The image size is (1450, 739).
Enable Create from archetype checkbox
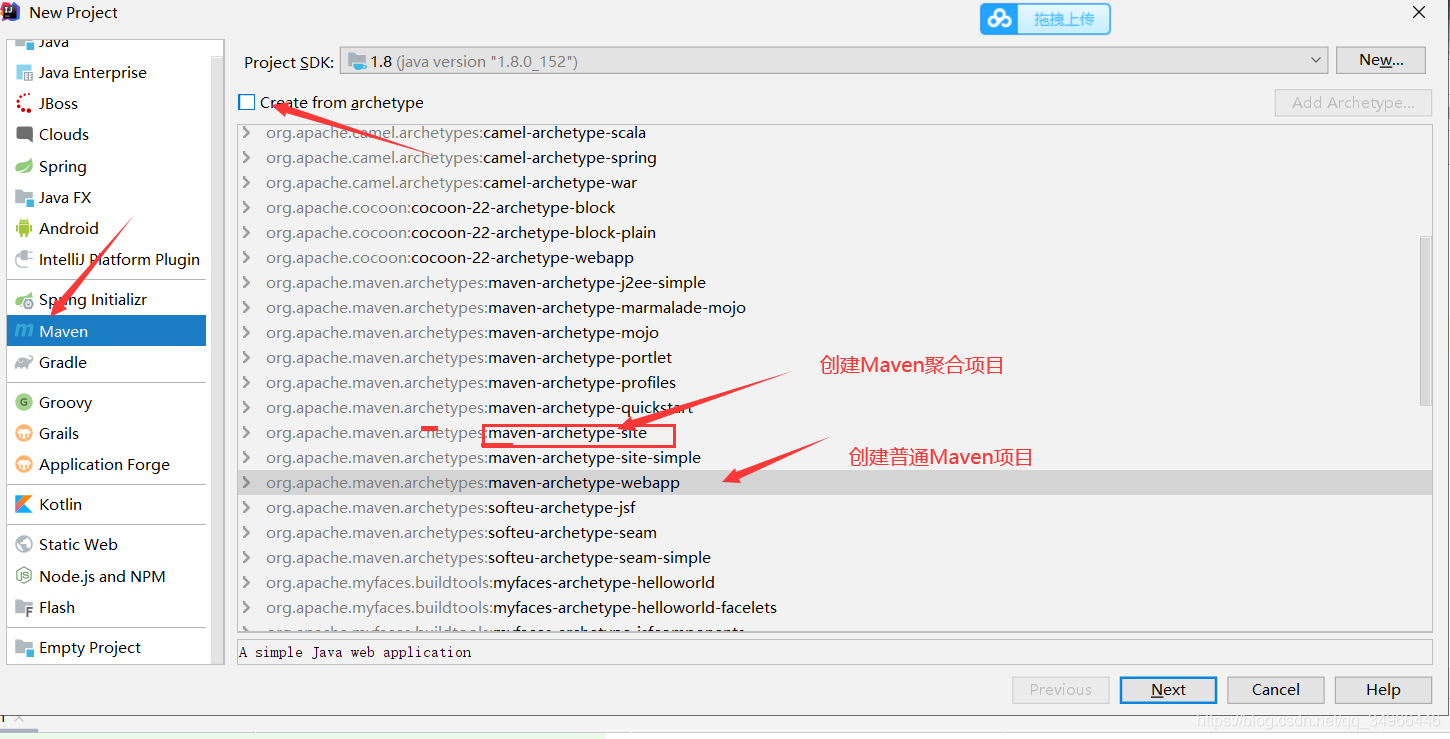(x=247, y=102)
